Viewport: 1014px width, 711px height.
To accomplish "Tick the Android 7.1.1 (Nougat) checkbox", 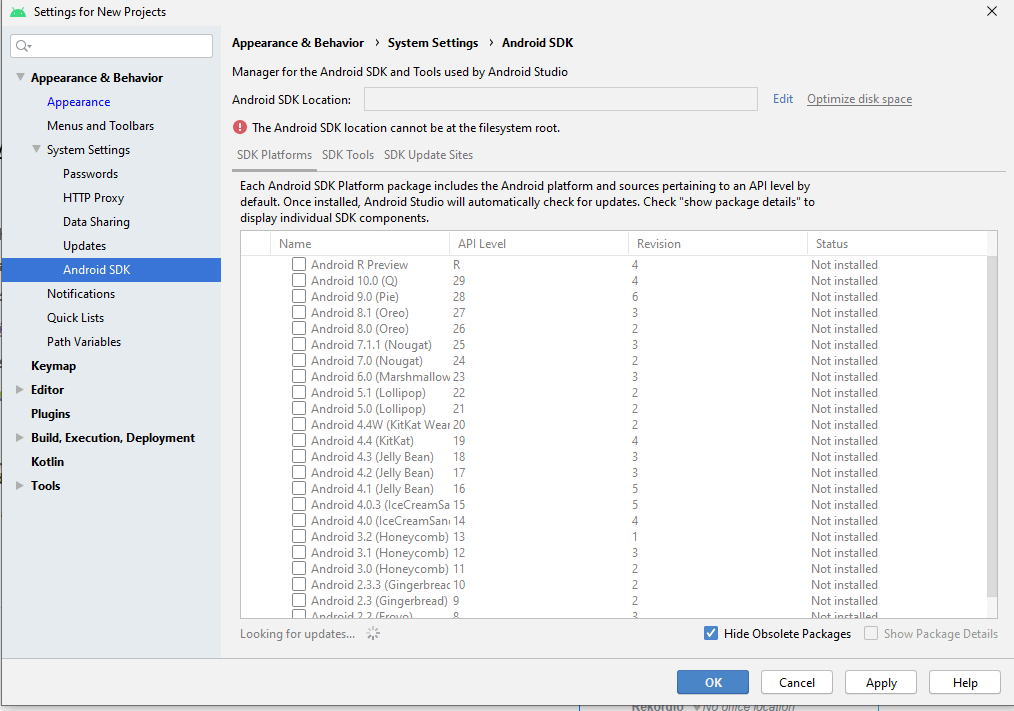I will click(x=299, y=344).
